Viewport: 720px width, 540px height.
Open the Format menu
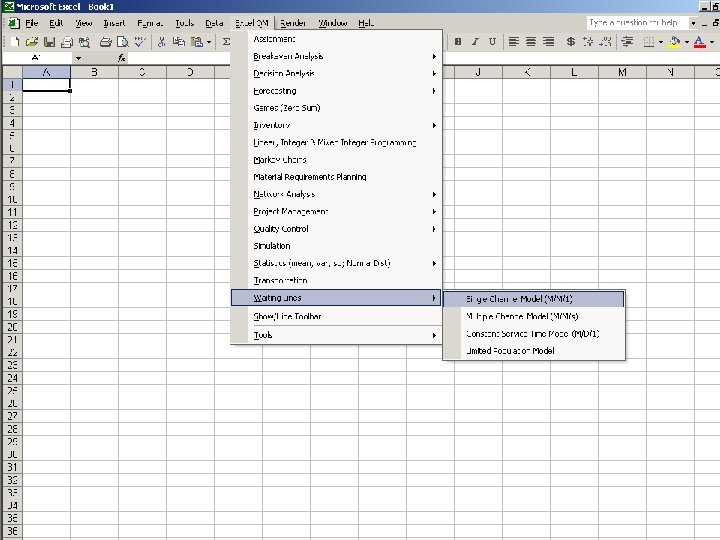[150, 23]
